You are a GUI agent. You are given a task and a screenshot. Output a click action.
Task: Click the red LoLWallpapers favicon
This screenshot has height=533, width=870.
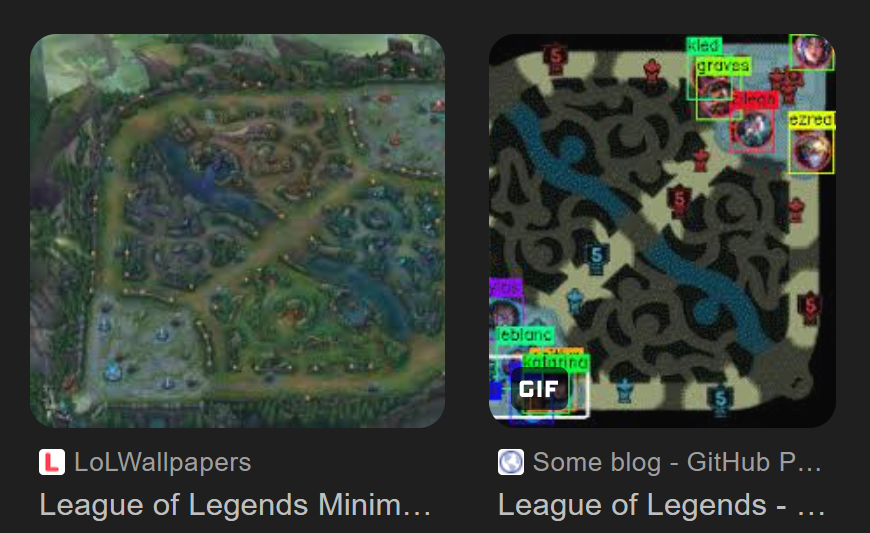52,462
